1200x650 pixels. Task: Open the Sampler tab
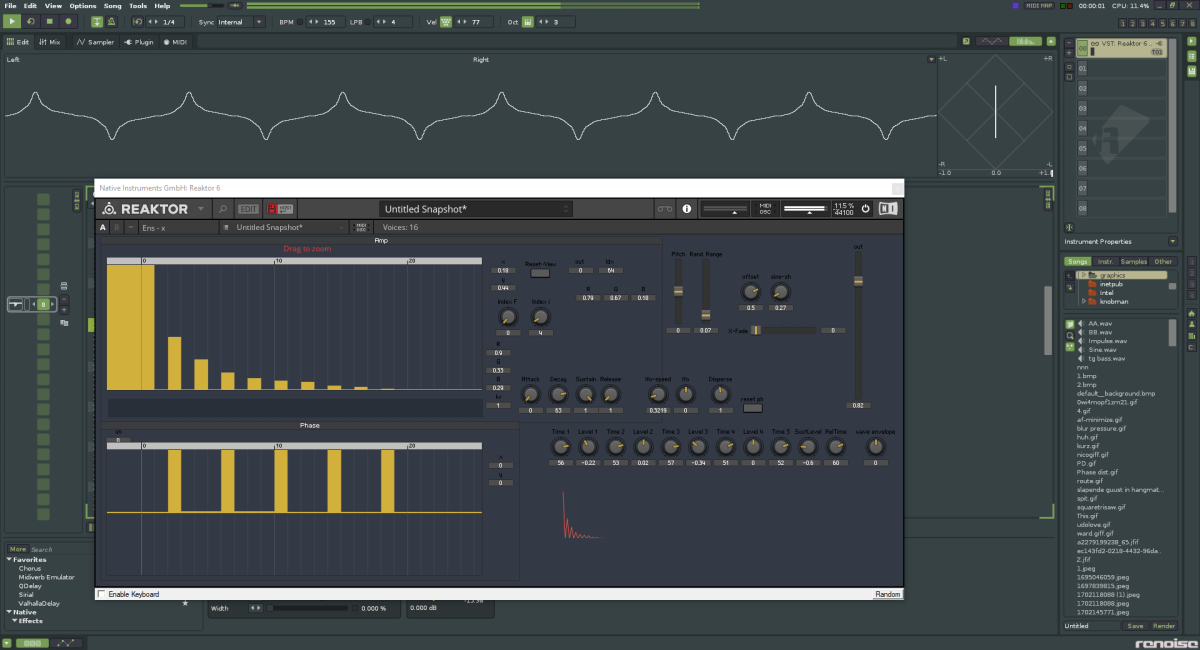click(96, 42)
